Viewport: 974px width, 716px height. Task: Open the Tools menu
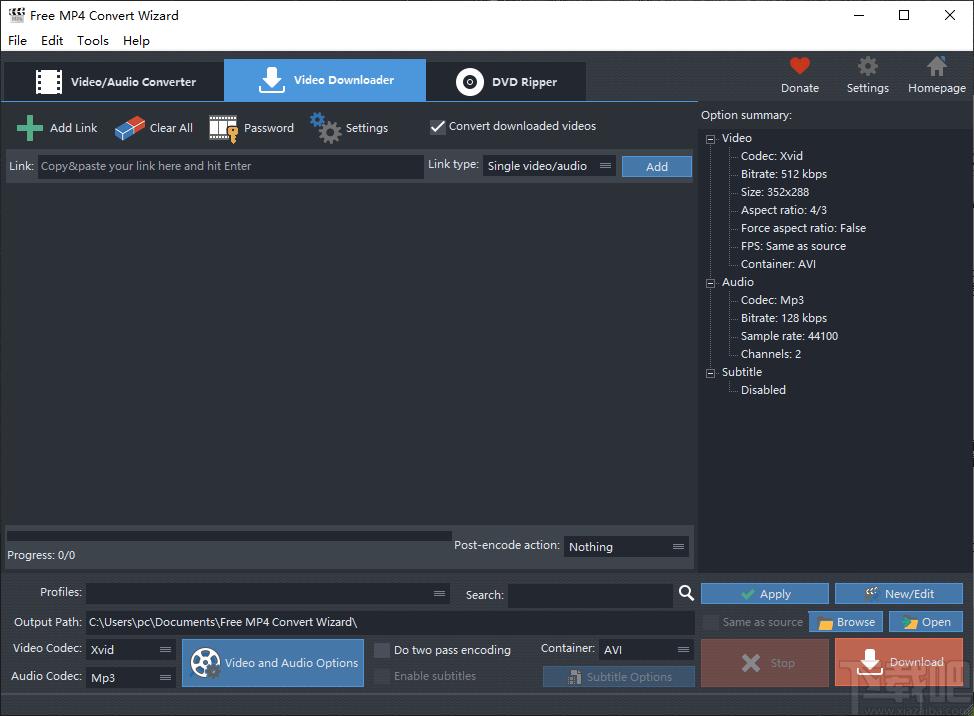pos(93,40)
